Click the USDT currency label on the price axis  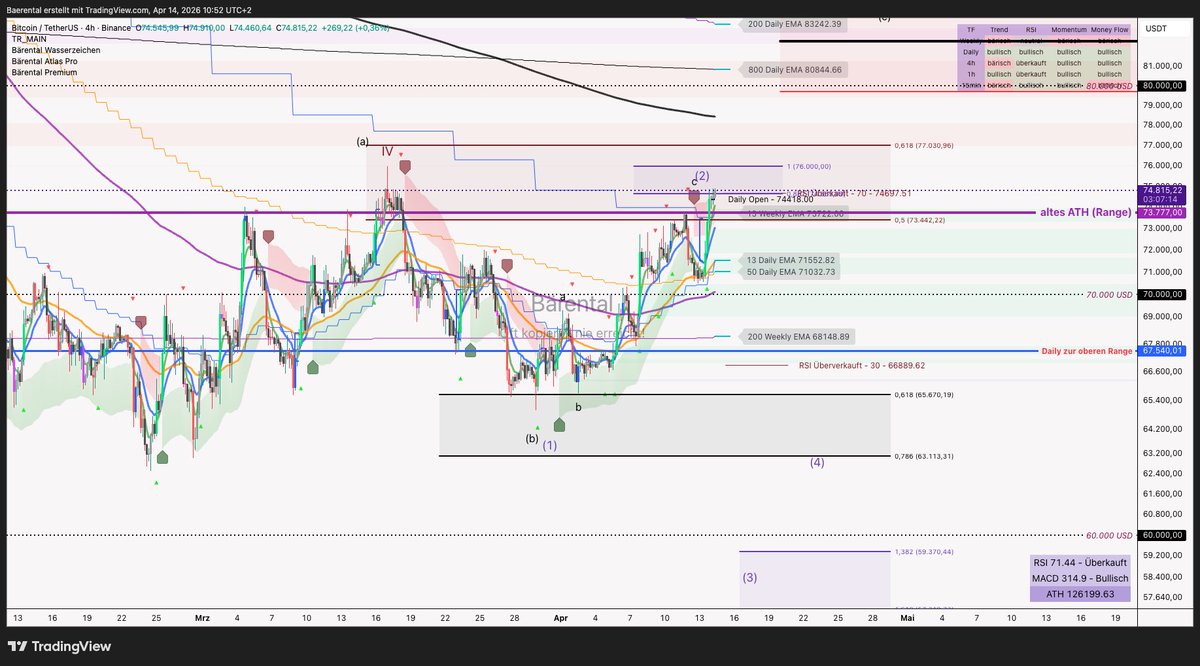click(1156, 28)
